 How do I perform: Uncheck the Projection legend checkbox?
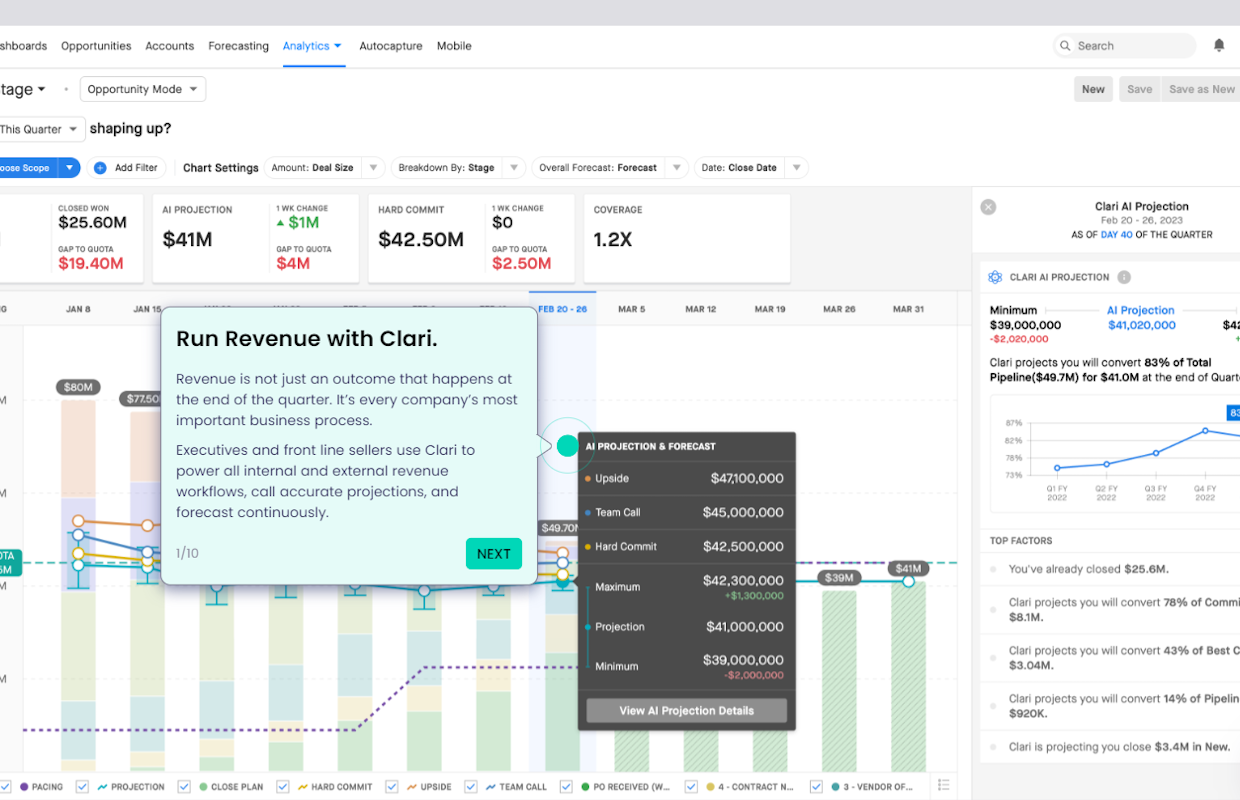coord(82,787)
